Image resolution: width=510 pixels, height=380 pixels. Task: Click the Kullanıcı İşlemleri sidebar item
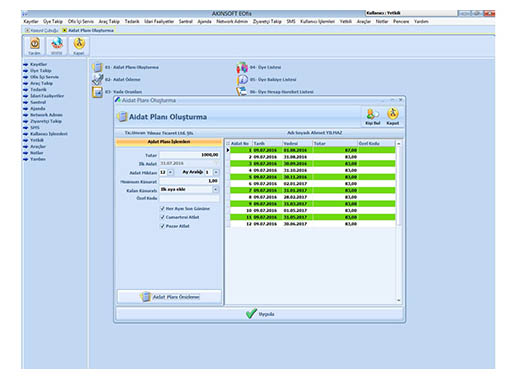(49, 134)
